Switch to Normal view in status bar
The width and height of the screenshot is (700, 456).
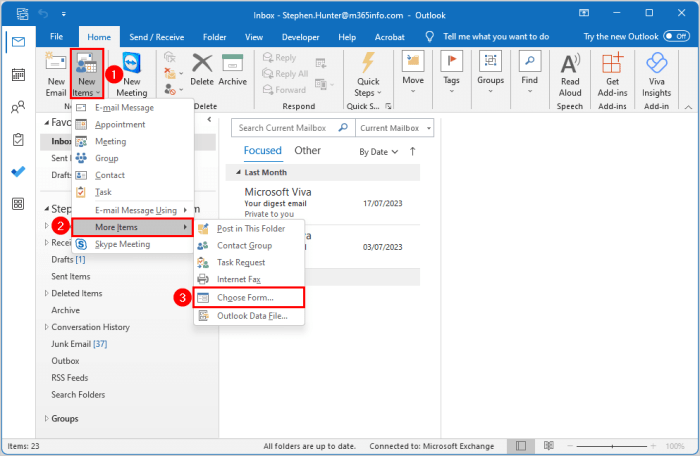(521, 446)
